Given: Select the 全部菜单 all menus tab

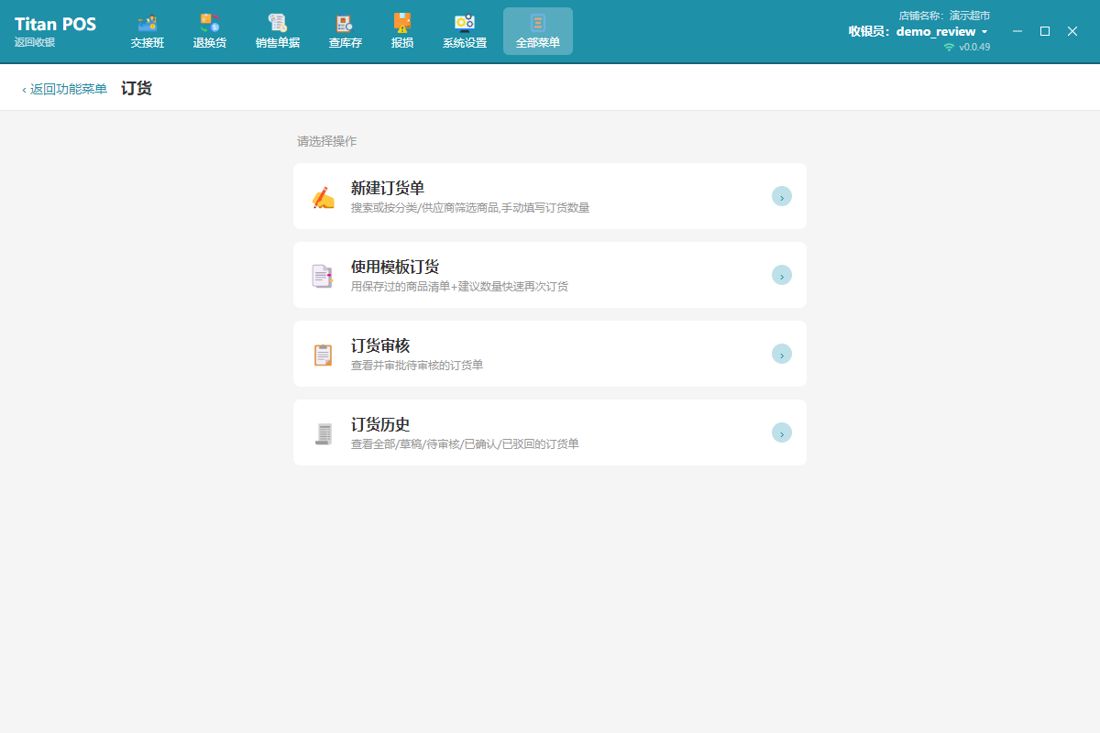Looking at the screenshot, I should pos(538,32).
